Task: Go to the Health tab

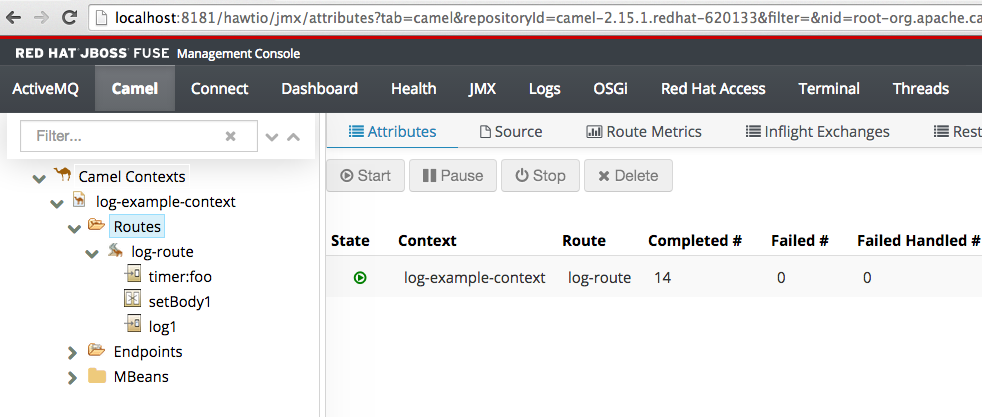Action: click(x=413, y=89)
